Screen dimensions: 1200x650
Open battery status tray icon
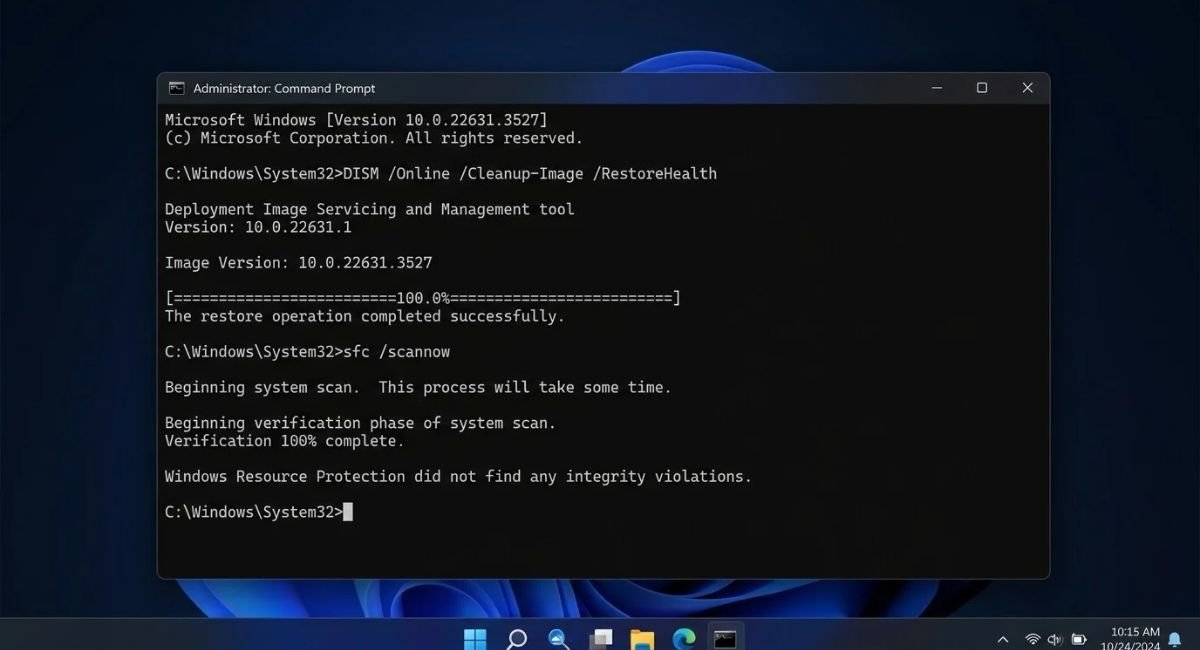1079,639
